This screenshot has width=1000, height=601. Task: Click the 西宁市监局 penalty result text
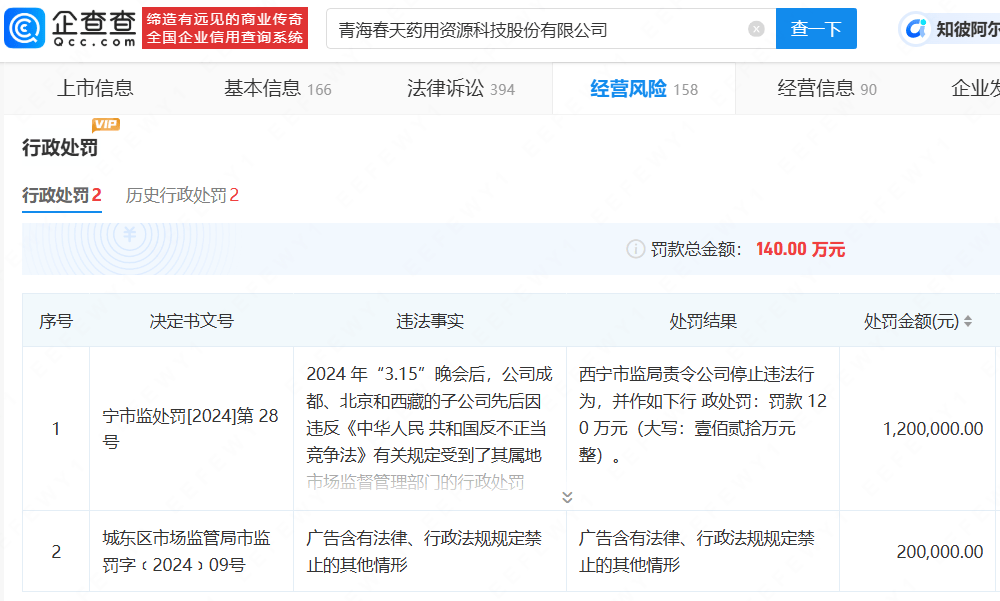(x=702, y=415)
